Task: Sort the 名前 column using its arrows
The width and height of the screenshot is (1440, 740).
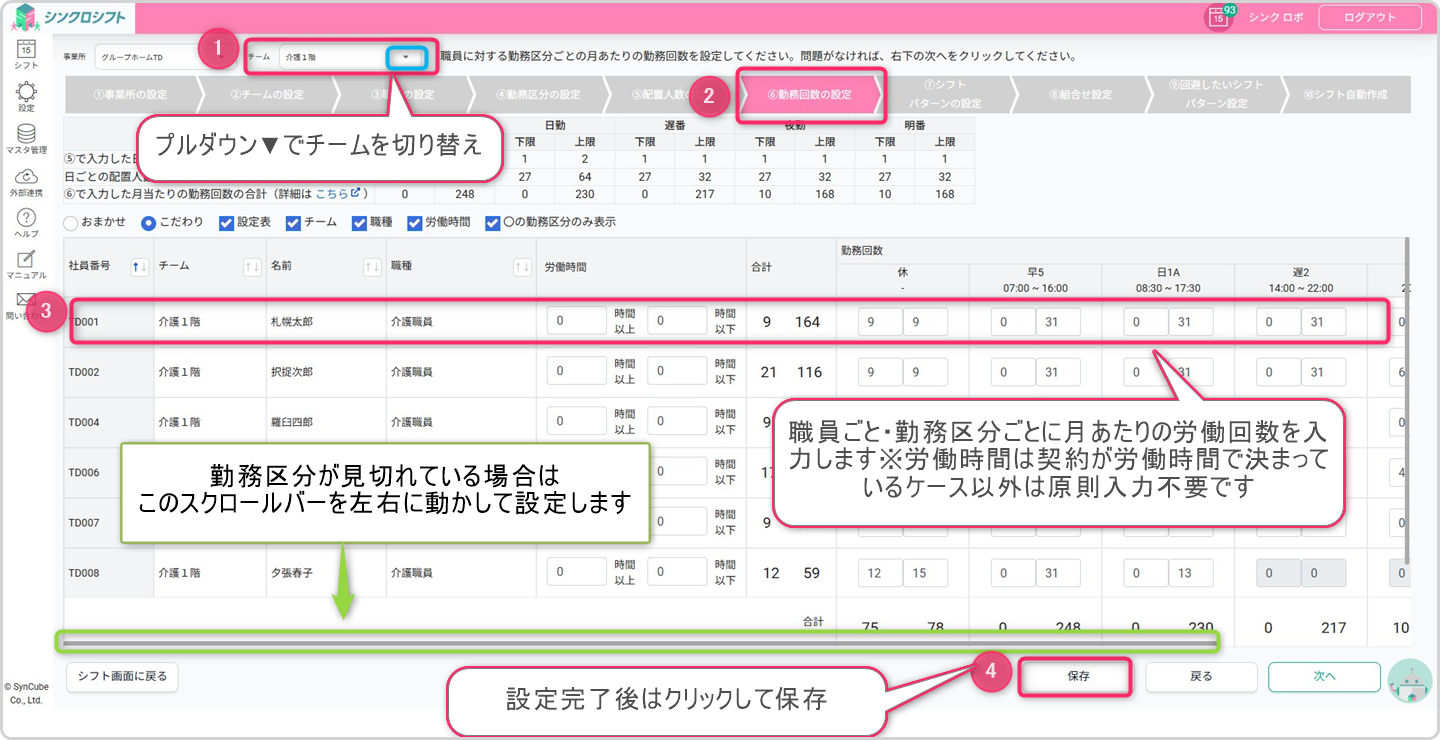Action: point(372,266)
